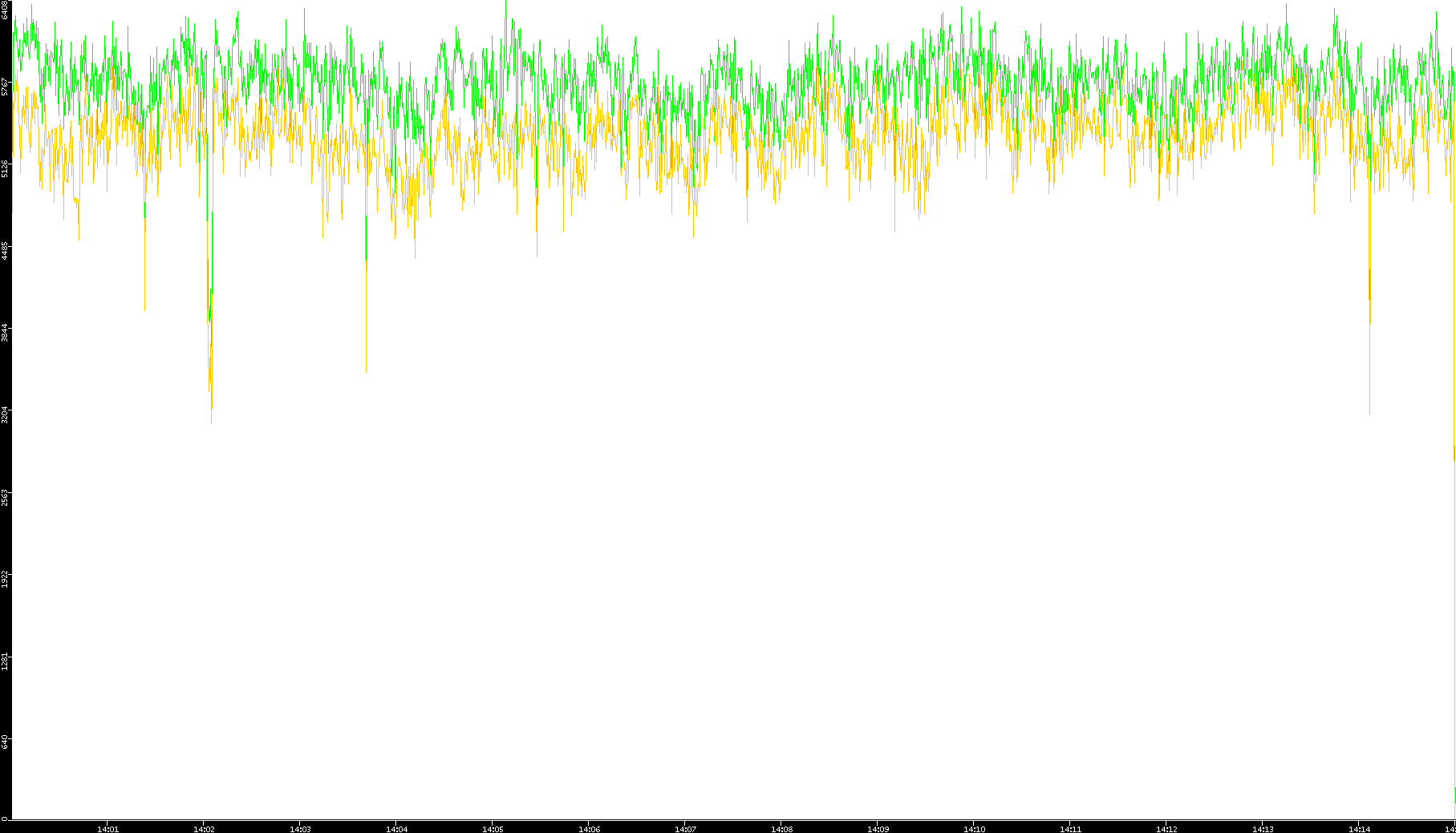This screenshot has width=1456, height=833.
Task: Click the 14:08 time axis label
Action: tap(781, 829)
